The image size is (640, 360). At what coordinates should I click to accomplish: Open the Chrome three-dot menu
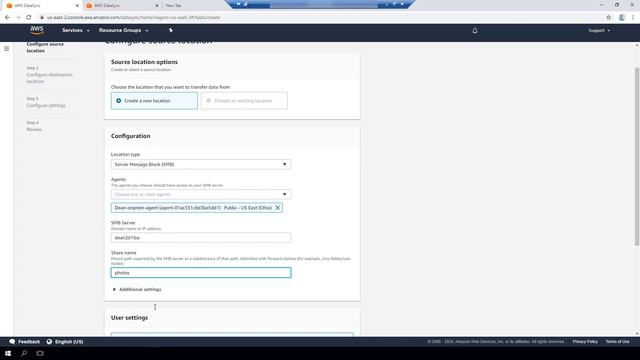pos(633,18)
